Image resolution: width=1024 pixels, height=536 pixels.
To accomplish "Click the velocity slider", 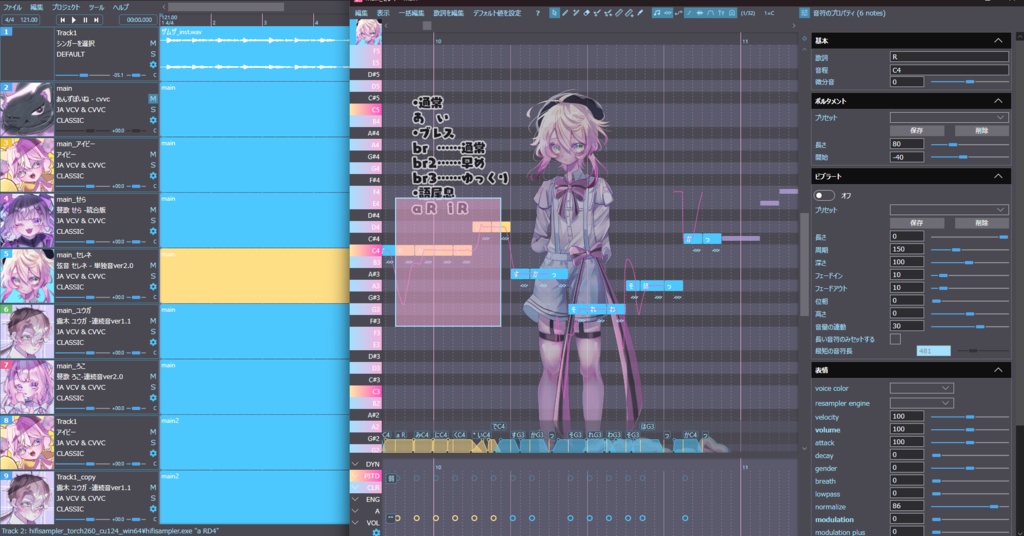I will coord(970,417).
